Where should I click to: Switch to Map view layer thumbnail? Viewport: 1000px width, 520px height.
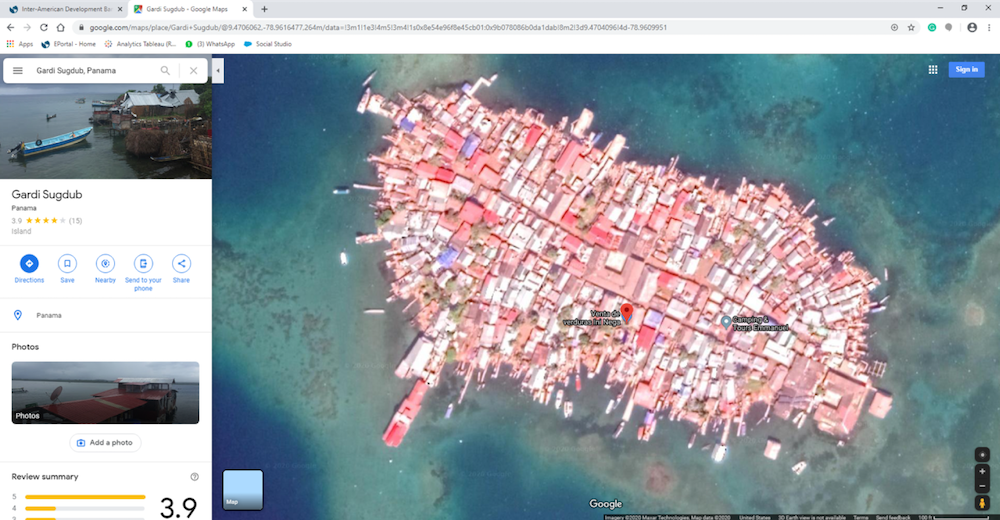click(x=243, y=489)
